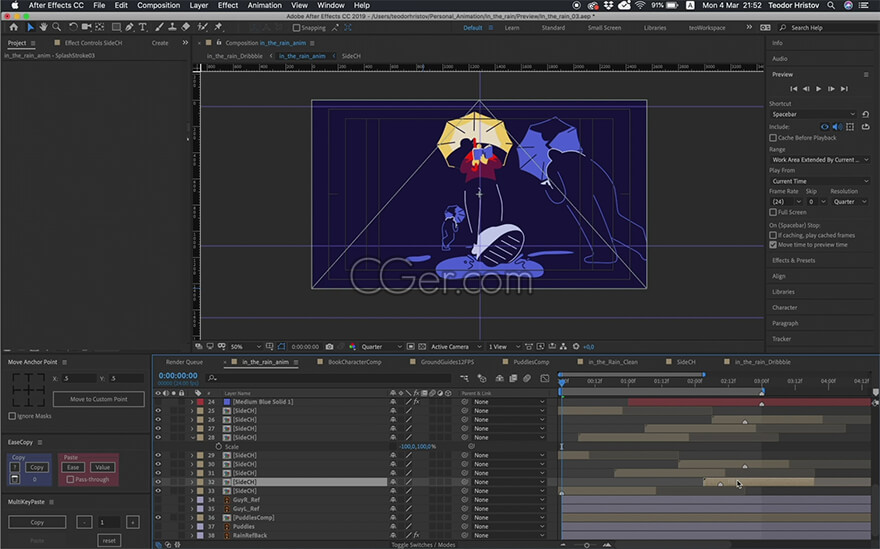Screen dimensions: 880x549
Task: Open the Active Camera view dropdown
Action: [456, 347]
